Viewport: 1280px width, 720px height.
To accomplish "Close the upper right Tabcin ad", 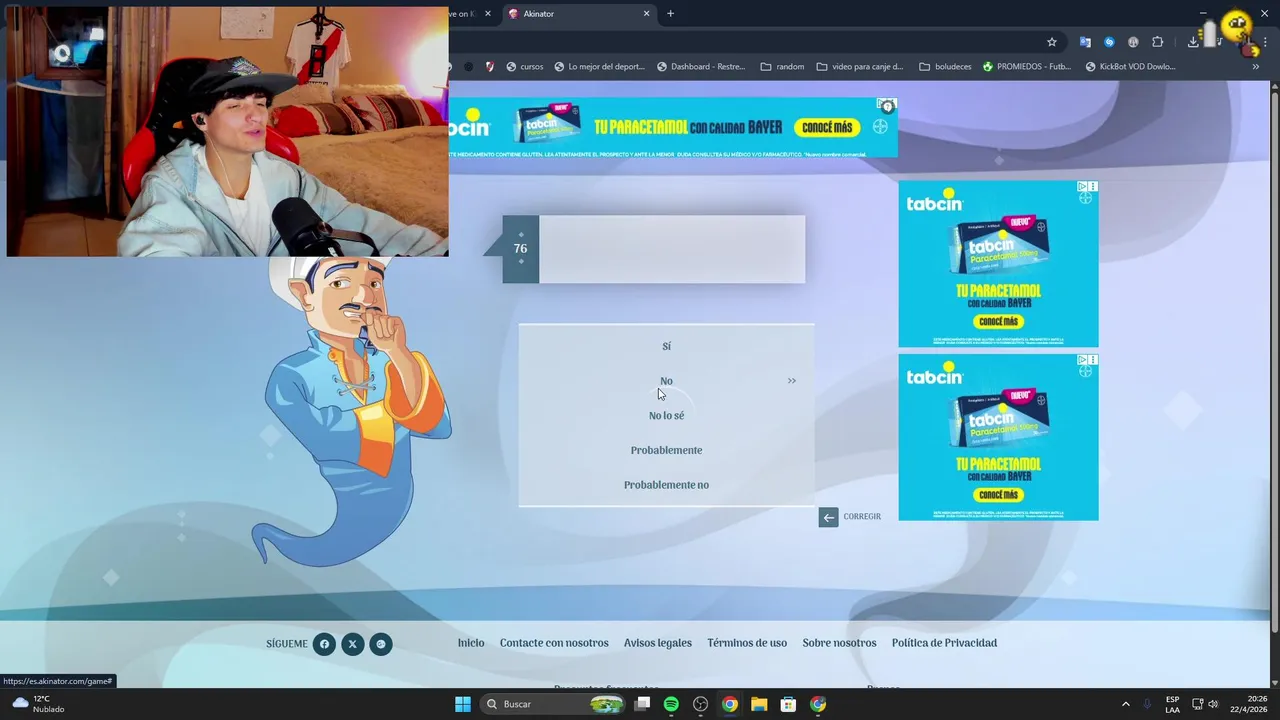I will pos(1093,187).
